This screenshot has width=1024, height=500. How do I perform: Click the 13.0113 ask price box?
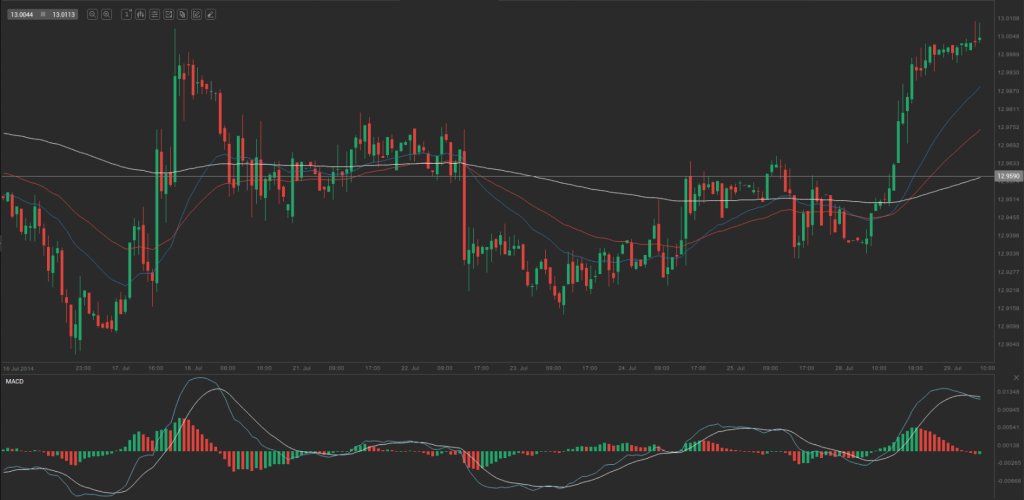(64, 15)
